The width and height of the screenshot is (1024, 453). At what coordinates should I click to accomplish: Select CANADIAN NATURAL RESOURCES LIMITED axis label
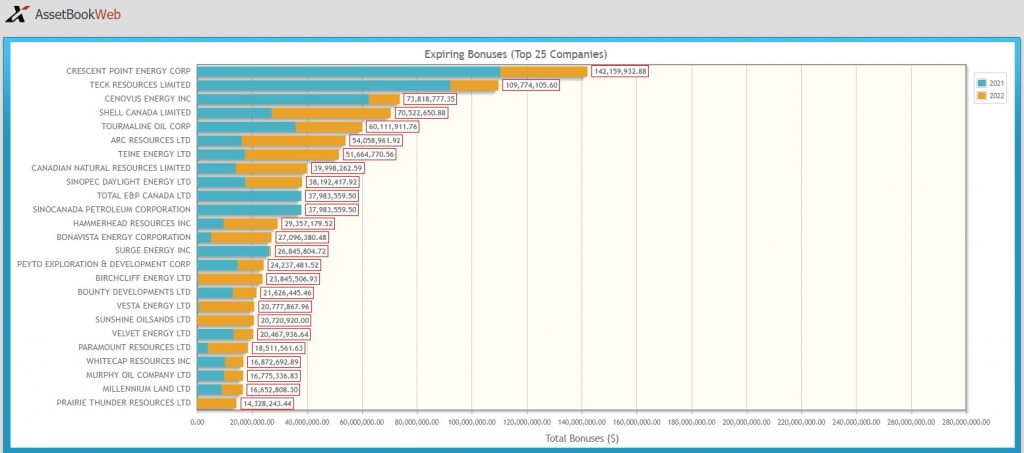tap(111, 168)
